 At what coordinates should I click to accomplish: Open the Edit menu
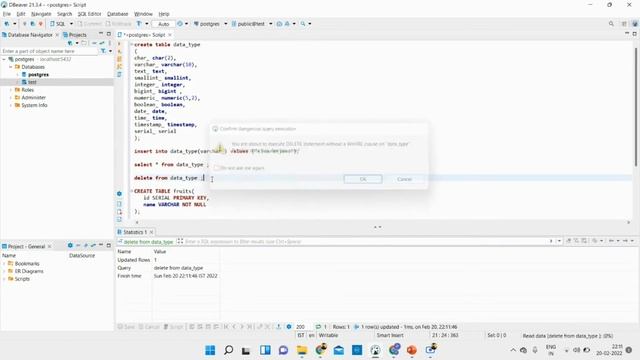[21, 14]
